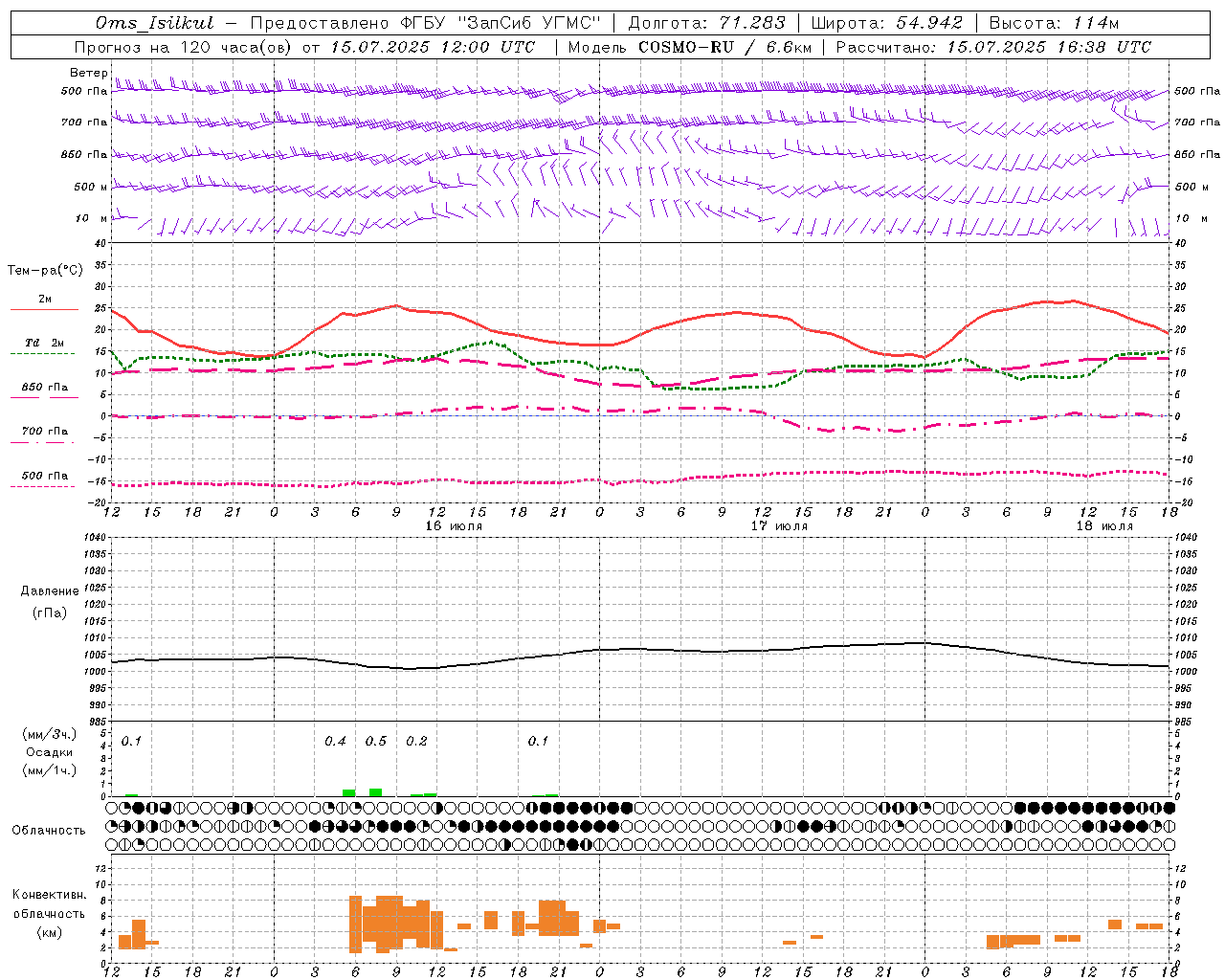This screenshot has height=980, width=1225.
Task: Click the "Тем-ра(°C)" temperature panel label
Action: click(x=45, y=271)
